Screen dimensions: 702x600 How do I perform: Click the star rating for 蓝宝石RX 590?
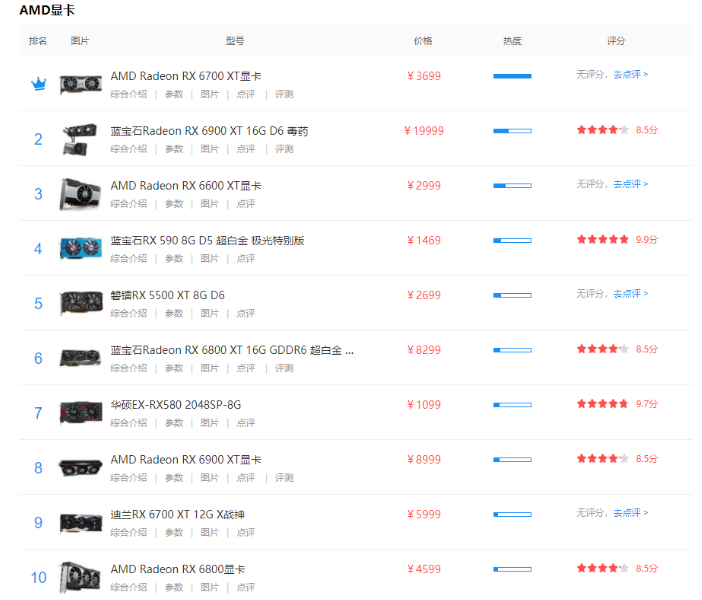pos(602,240)
